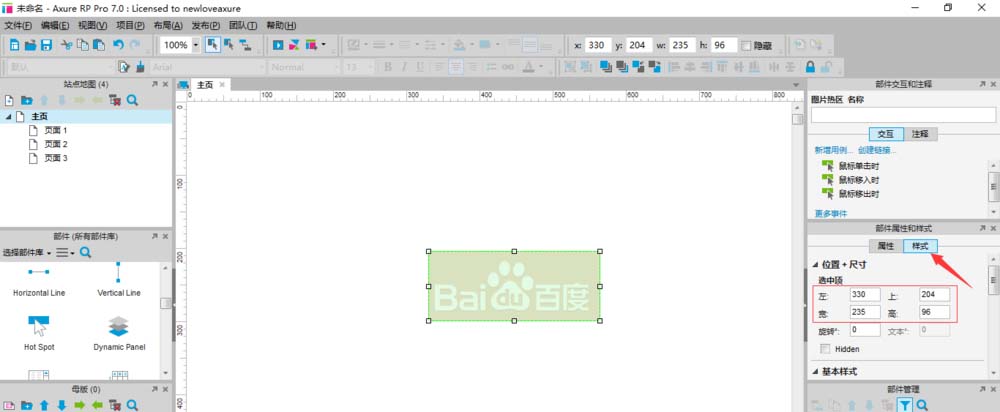
Task: Click the Bring to Front icon
Action: point(606,67)
